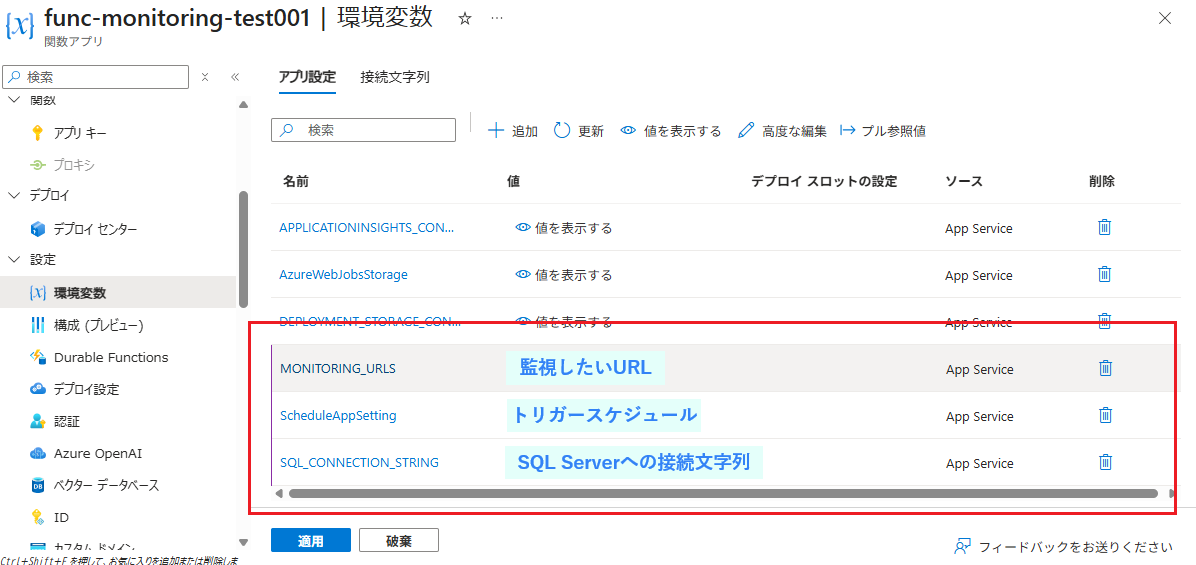The image size is (1196, 565).
Task: Open App Keys (アプリ キー) in sidebar
Action: point(79,133)
